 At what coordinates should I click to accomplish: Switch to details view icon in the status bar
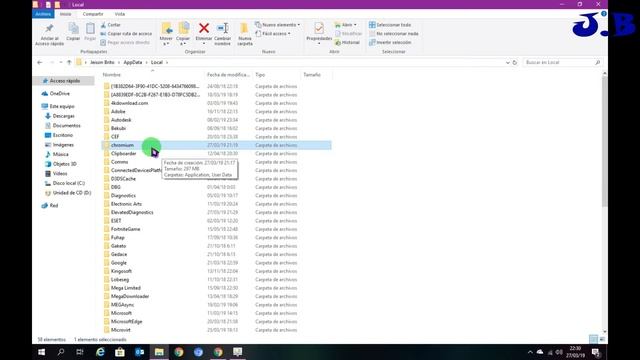tap(593, 339)
